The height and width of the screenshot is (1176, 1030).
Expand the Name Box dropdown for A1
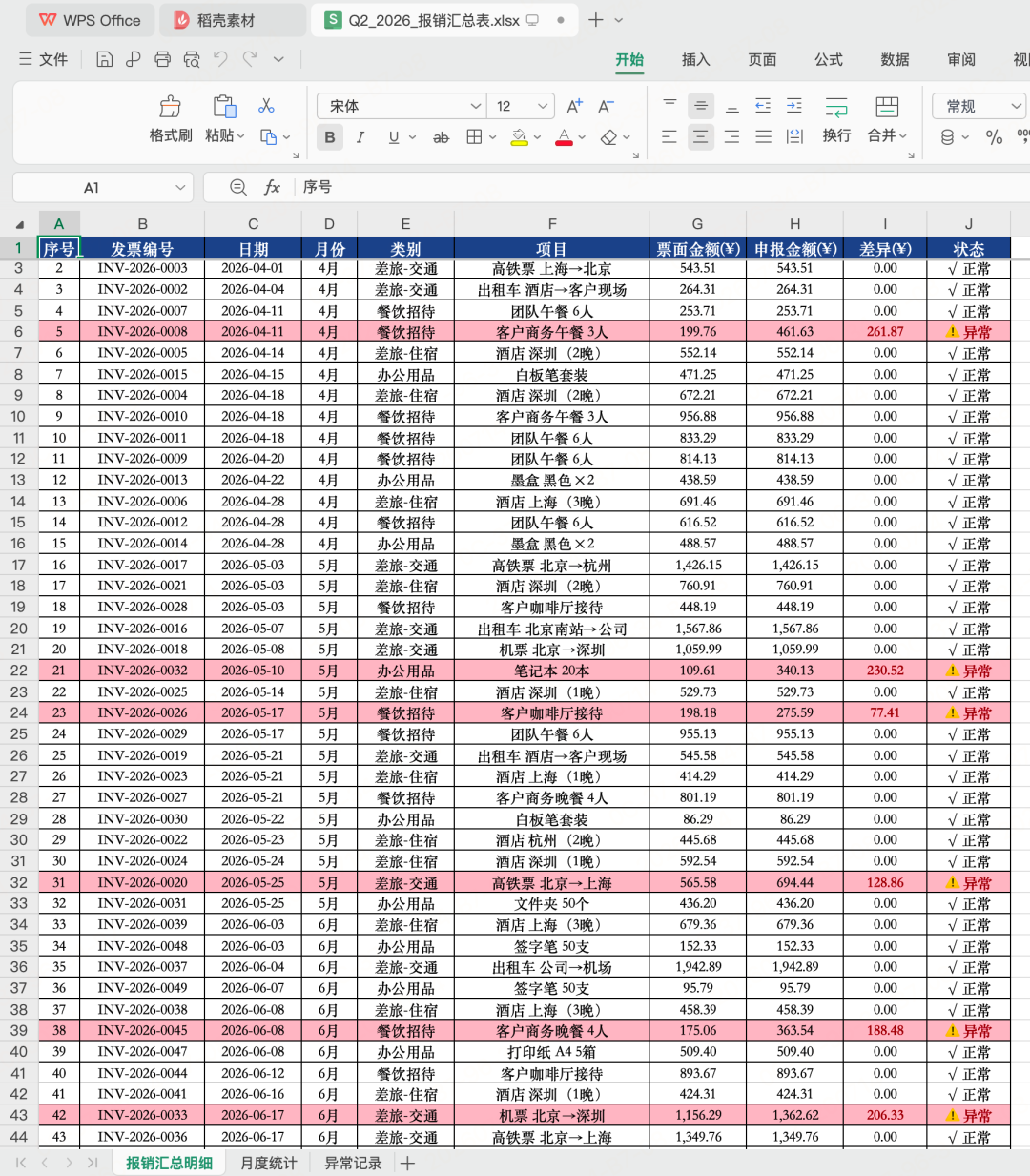[x=180, y=188]
